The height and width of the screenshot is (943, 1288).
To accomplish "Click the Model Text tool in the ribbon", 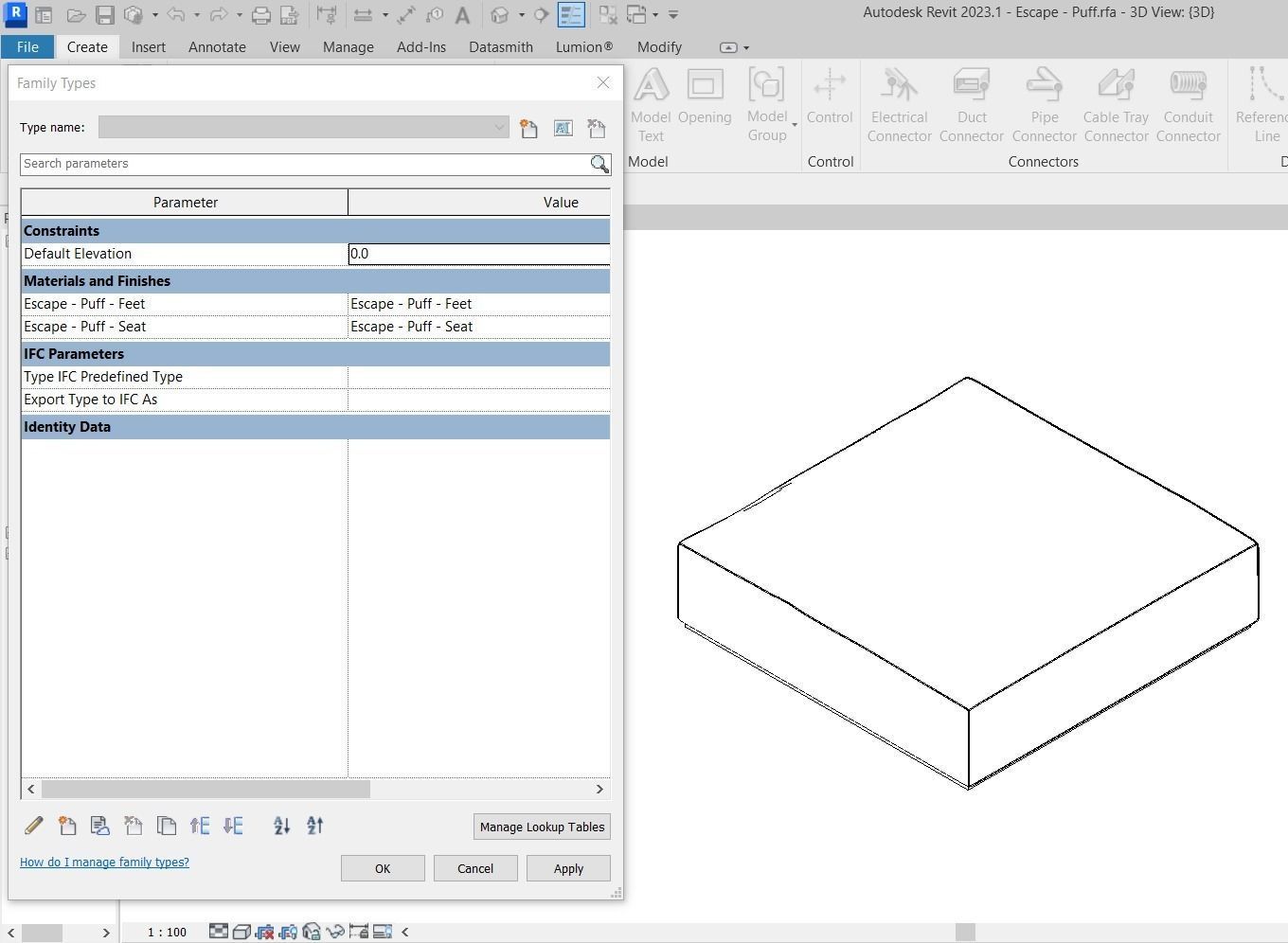I will coord(651,104).
